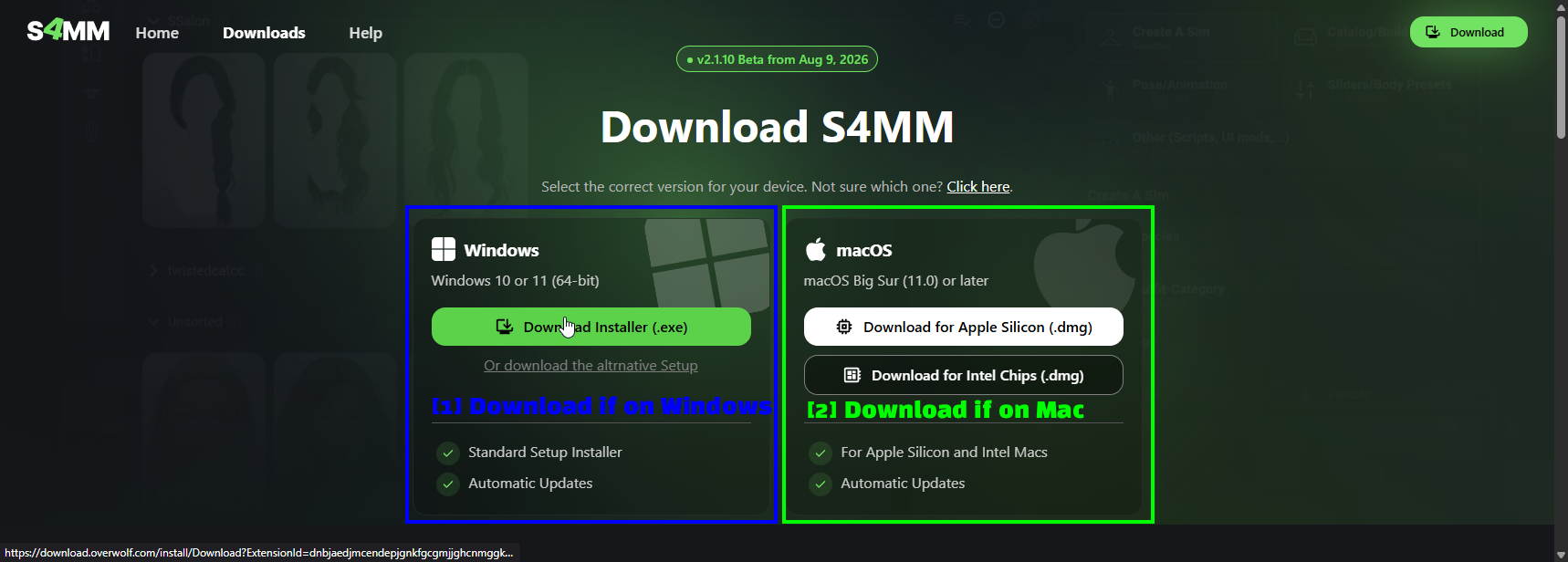This screenshot has width=1568, height=562.
Task: Click Download Installer (.exe) button
Action: [591, 327]
